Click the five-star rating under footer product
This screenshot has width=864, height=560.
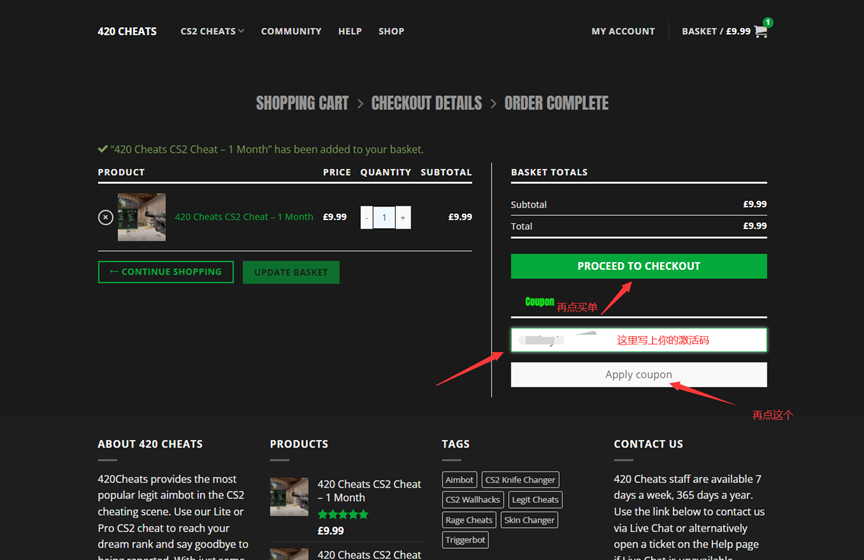[343, 514]
